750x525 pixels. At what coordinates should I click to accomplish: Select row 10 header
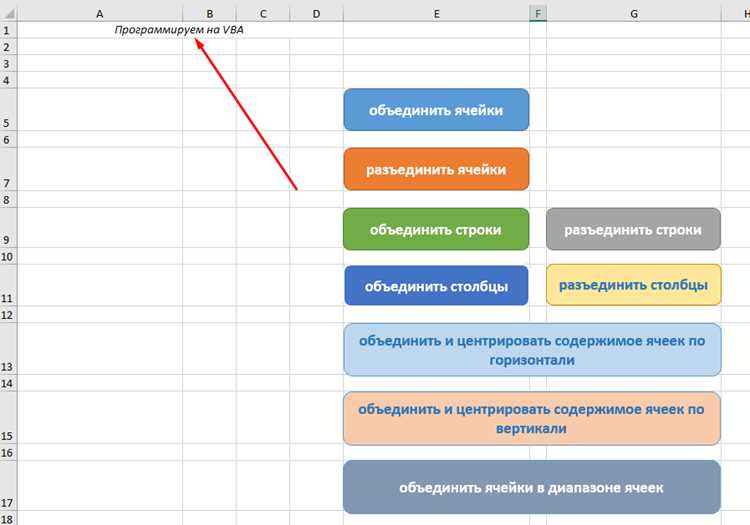click(8, 256)
